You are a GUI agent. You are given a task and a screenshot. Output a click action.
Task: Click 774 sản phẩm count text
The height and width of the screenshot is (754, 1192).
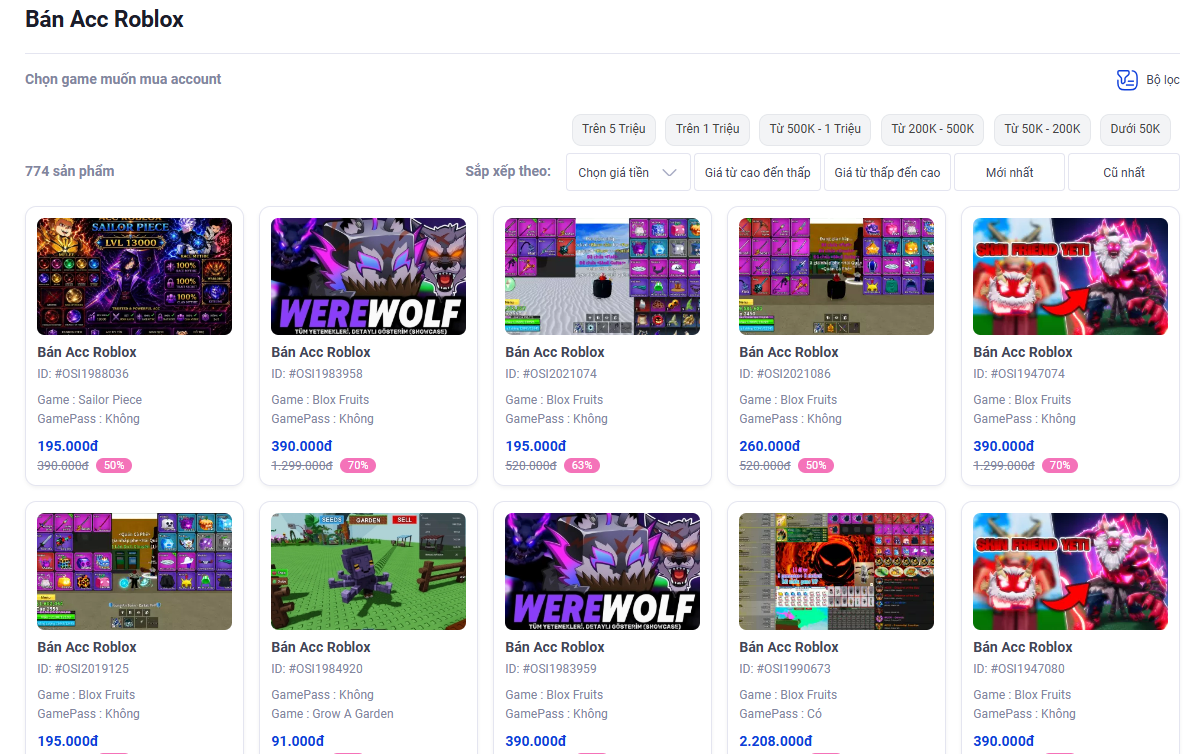pos(70,171)
